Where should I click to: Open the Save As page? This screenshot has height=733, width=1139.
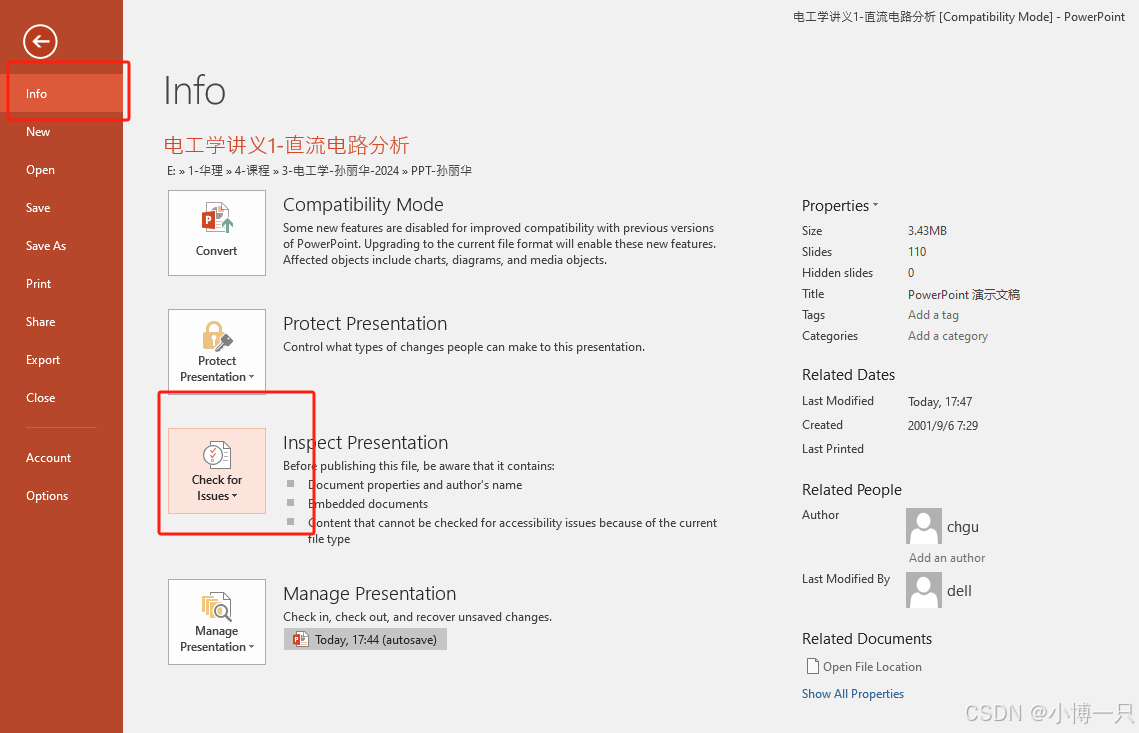point(62,246)
